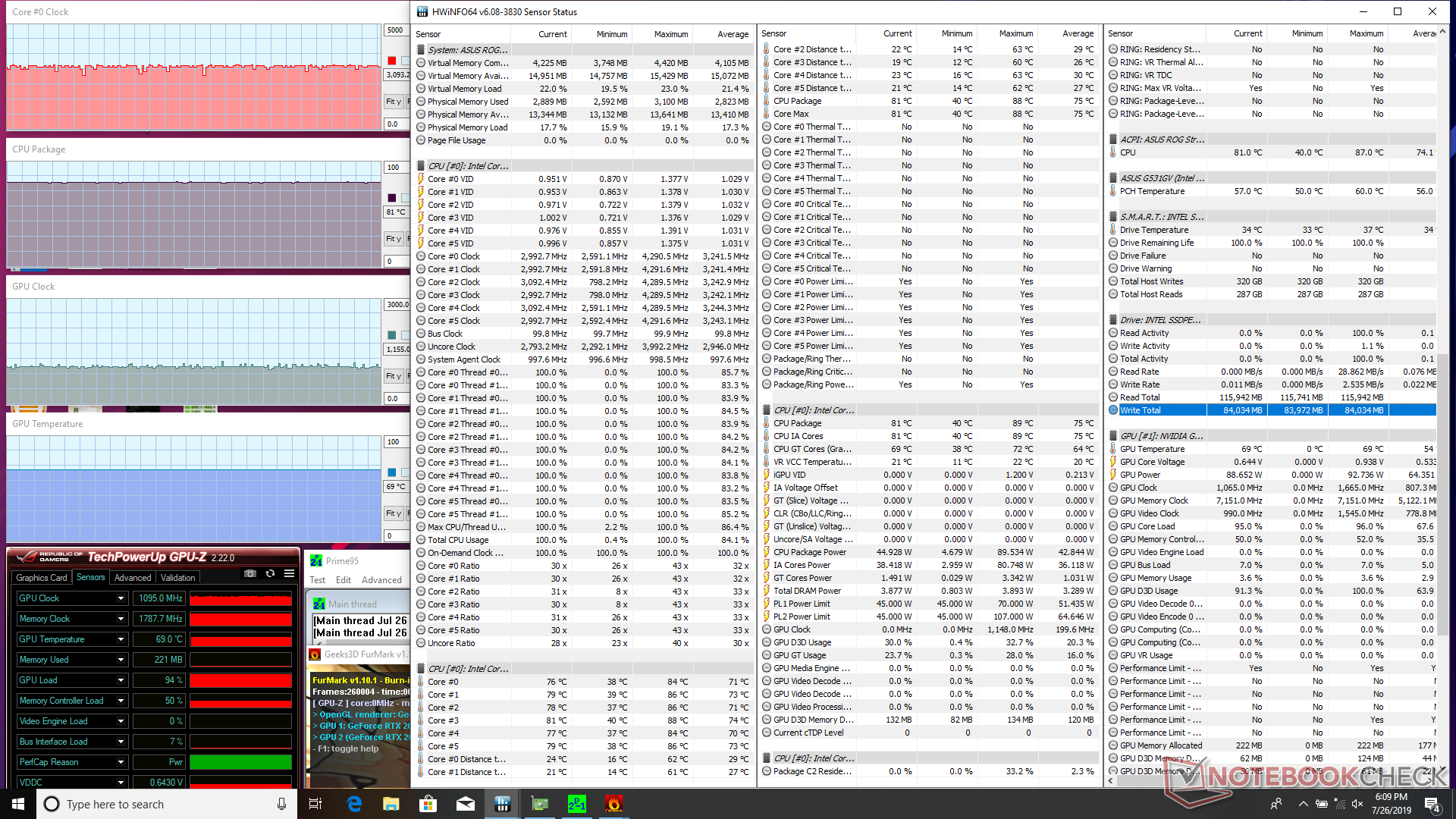Click the System ASUS ROG group icon

421,50
